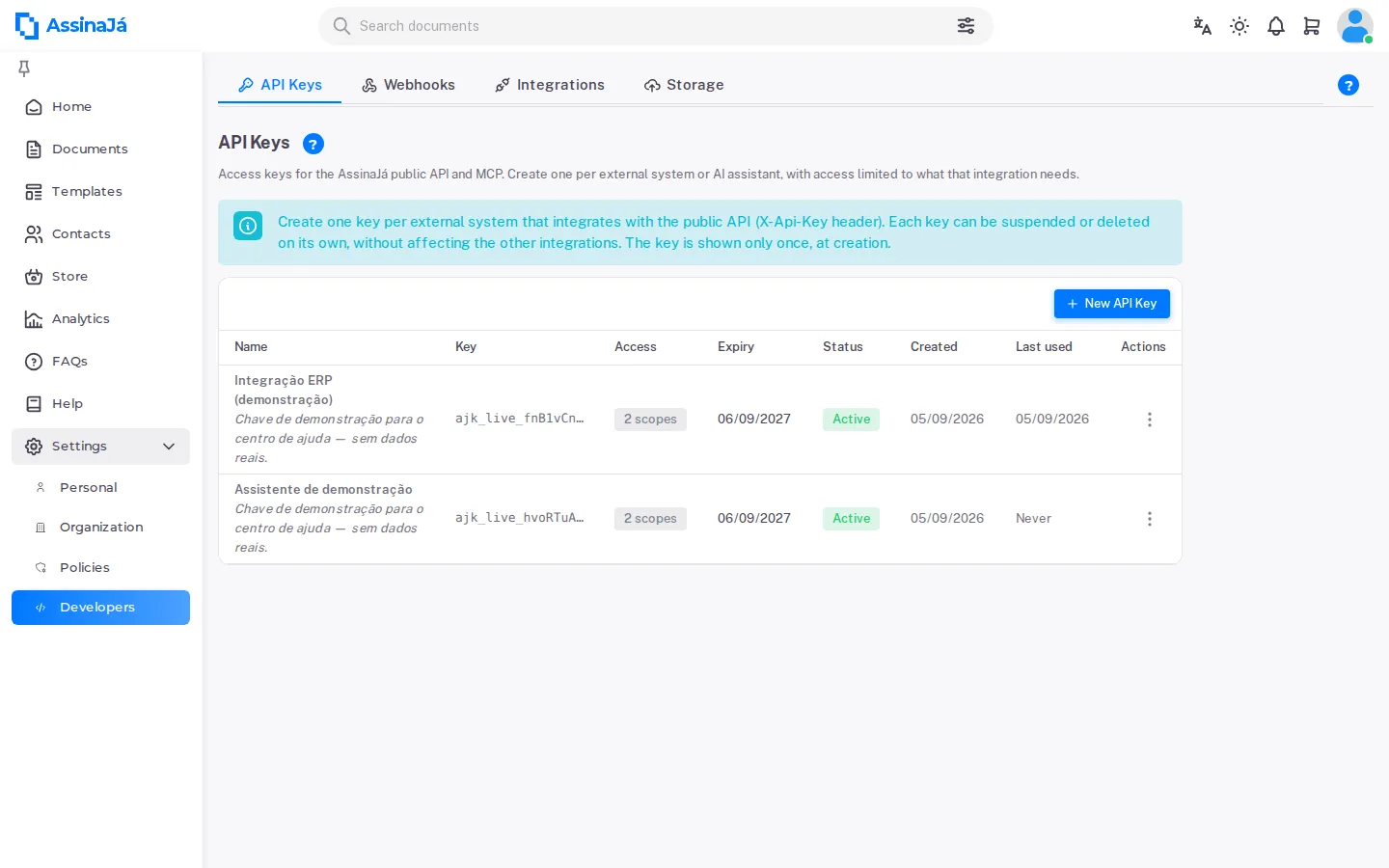Open user profile avatar
Screen dimensions: 1389x868
pyautogui.click(x=1355, y=26)
